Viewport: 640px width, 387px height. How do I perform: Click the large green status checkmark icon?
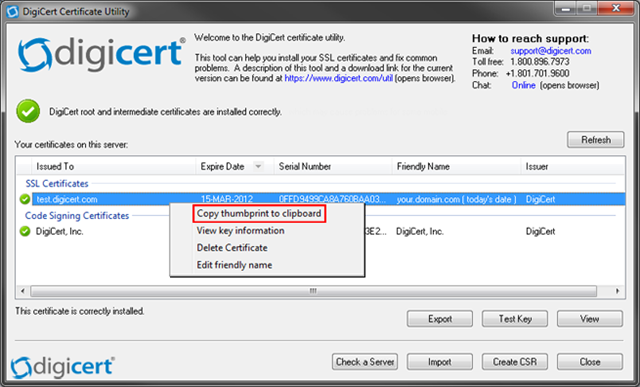[x=28, y=111]
